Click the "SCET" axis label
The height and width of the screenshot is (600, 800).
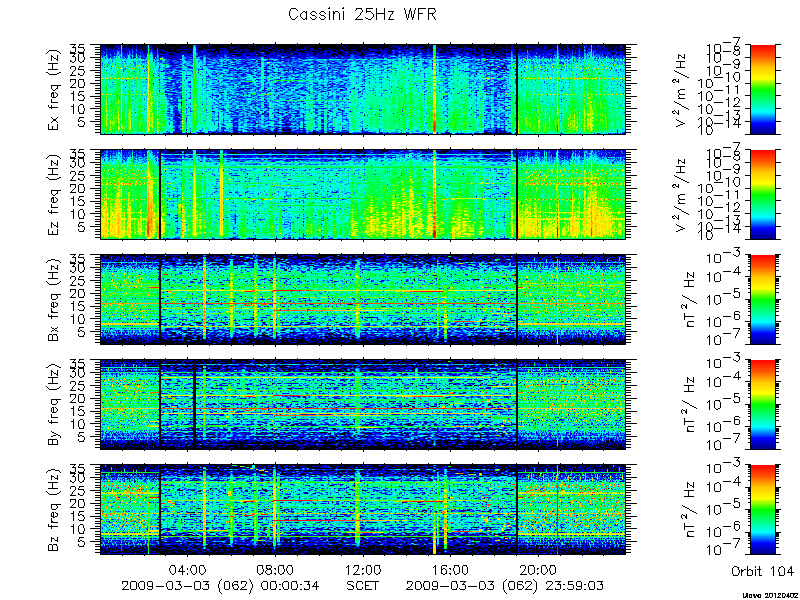click(x=363, y=585)
